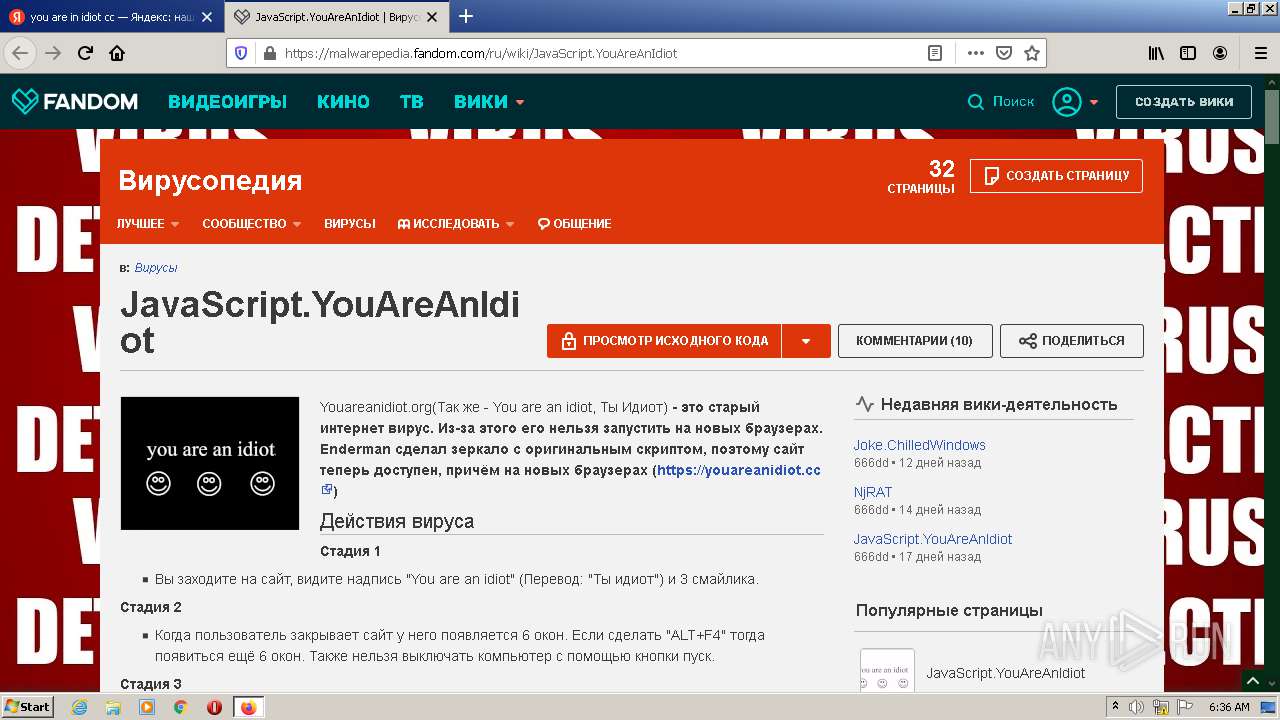The height and width of the screenshot is (720, 1280).
Task: Select Firefox taskbar button
Action: 249,707
